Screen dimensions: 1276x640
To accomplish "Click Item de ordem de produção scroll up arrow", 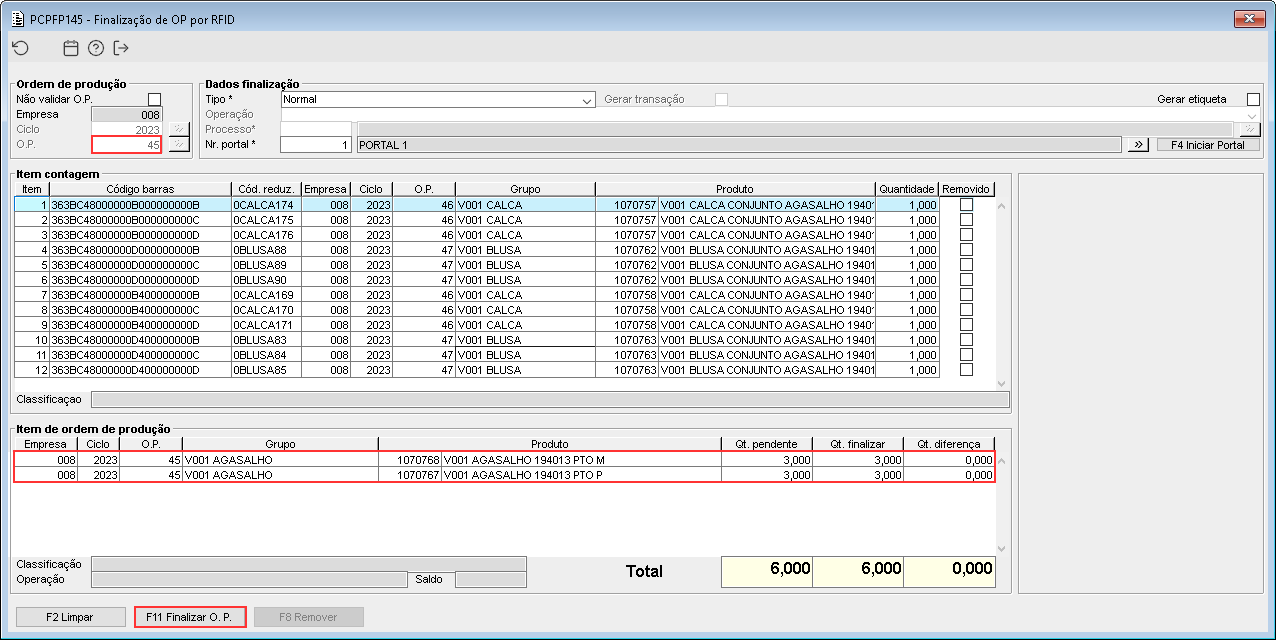I will (1002, 462).
